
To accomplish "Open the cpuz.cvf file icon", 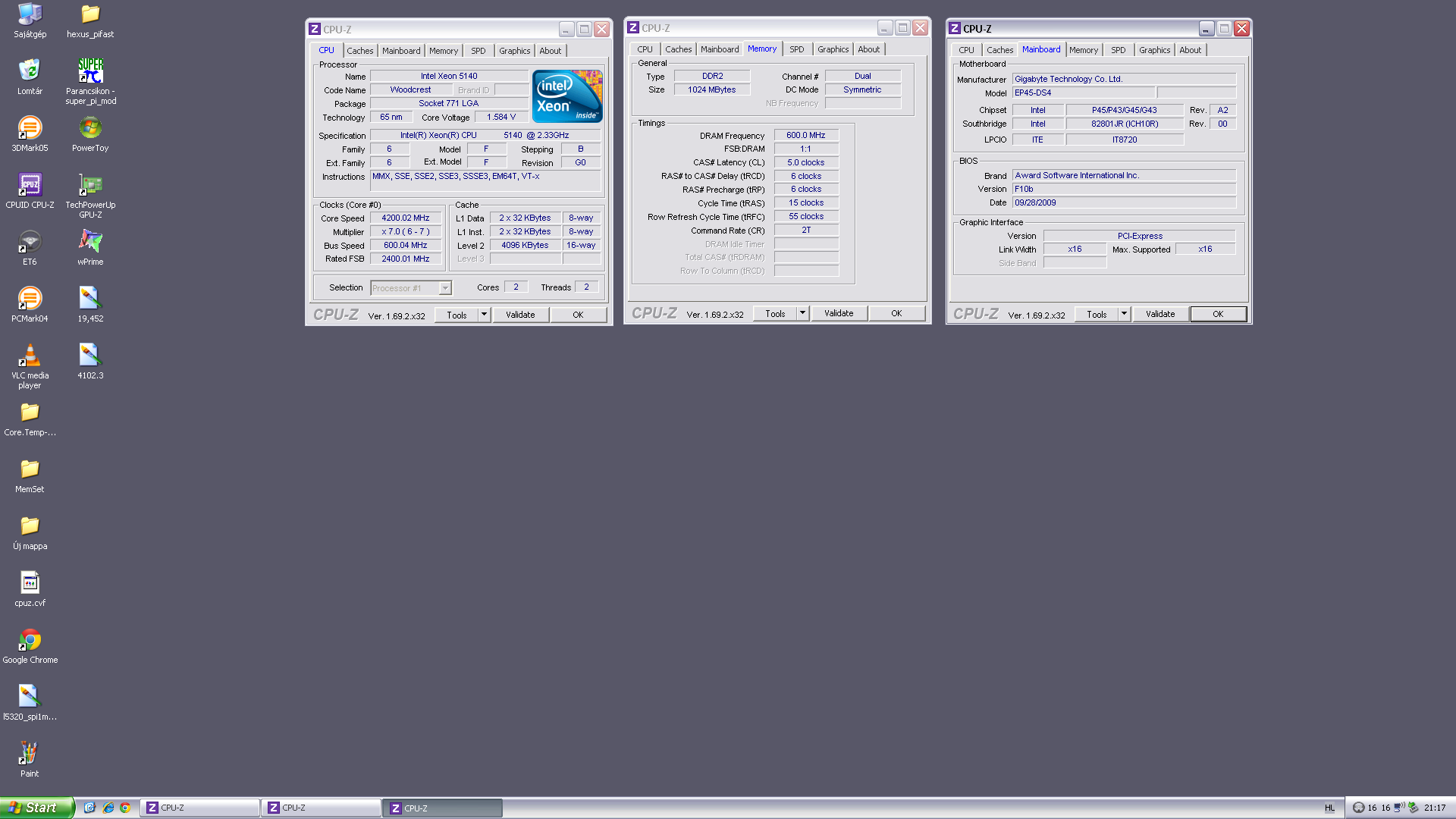I will coord(30,582).
